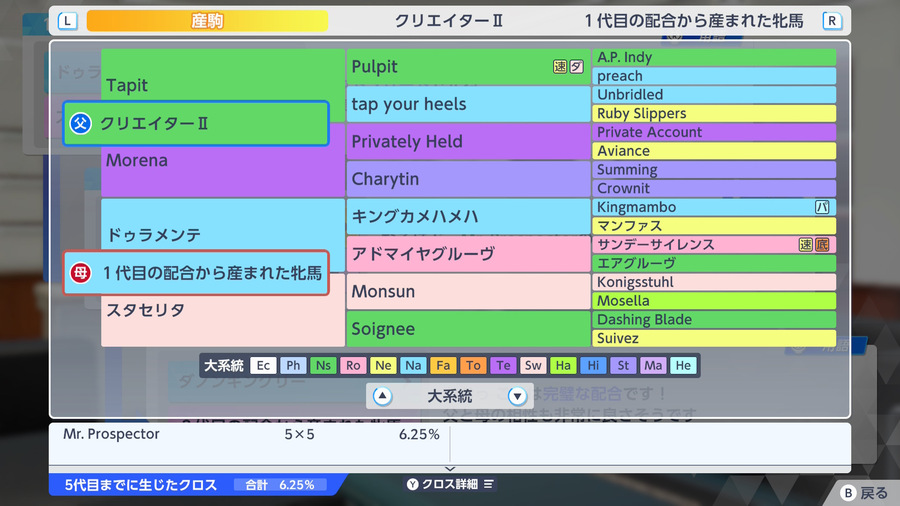
Task: Select the Pulpit pedigree cell
Action: click(468, 67)
